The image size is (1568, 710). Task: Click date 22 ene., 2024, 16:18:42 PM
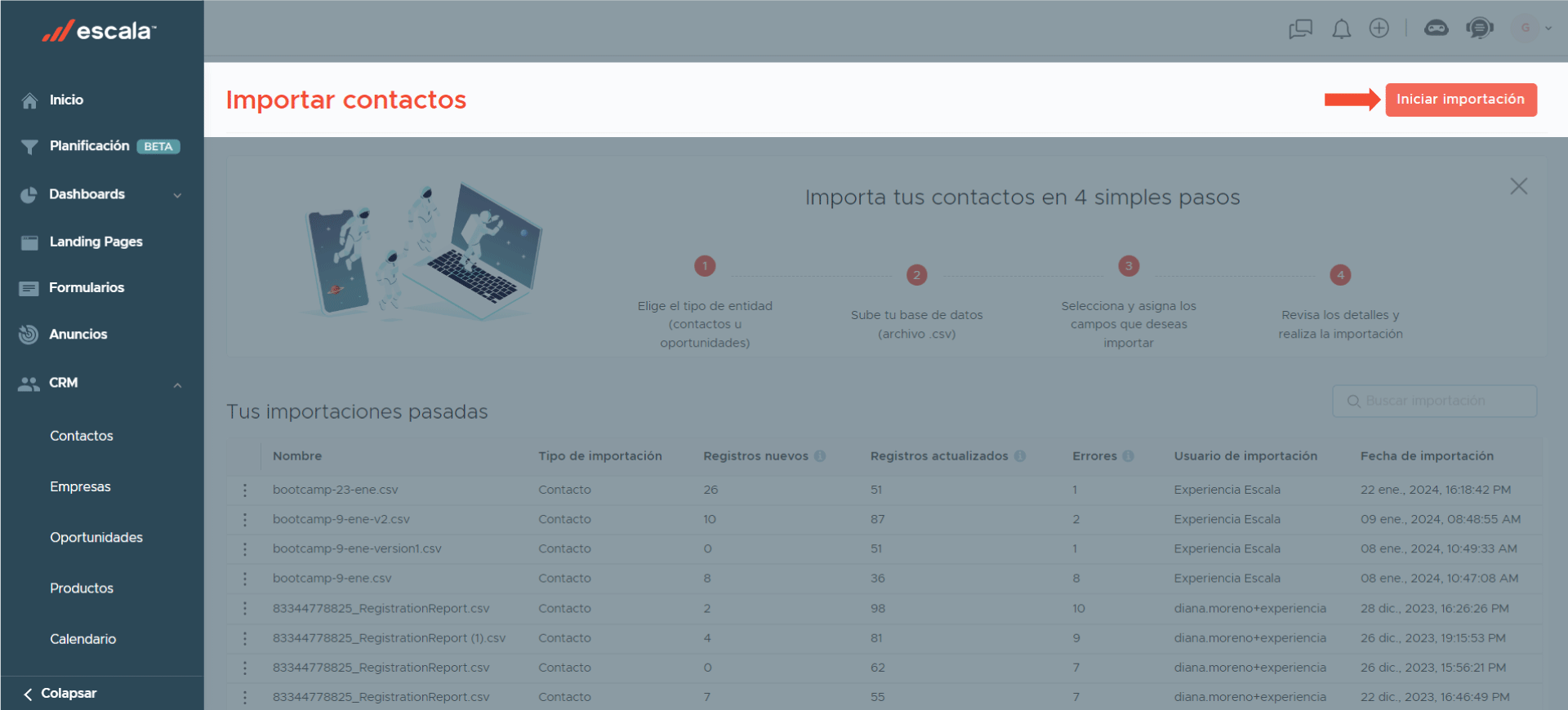pyautogui.click(x=1436, y=490)
